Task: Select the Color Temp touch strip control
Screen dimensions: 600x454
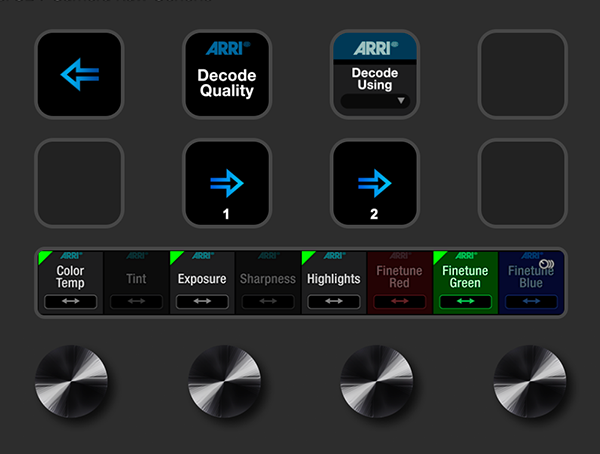Action: pyautogui.click(x=70, y=283)
